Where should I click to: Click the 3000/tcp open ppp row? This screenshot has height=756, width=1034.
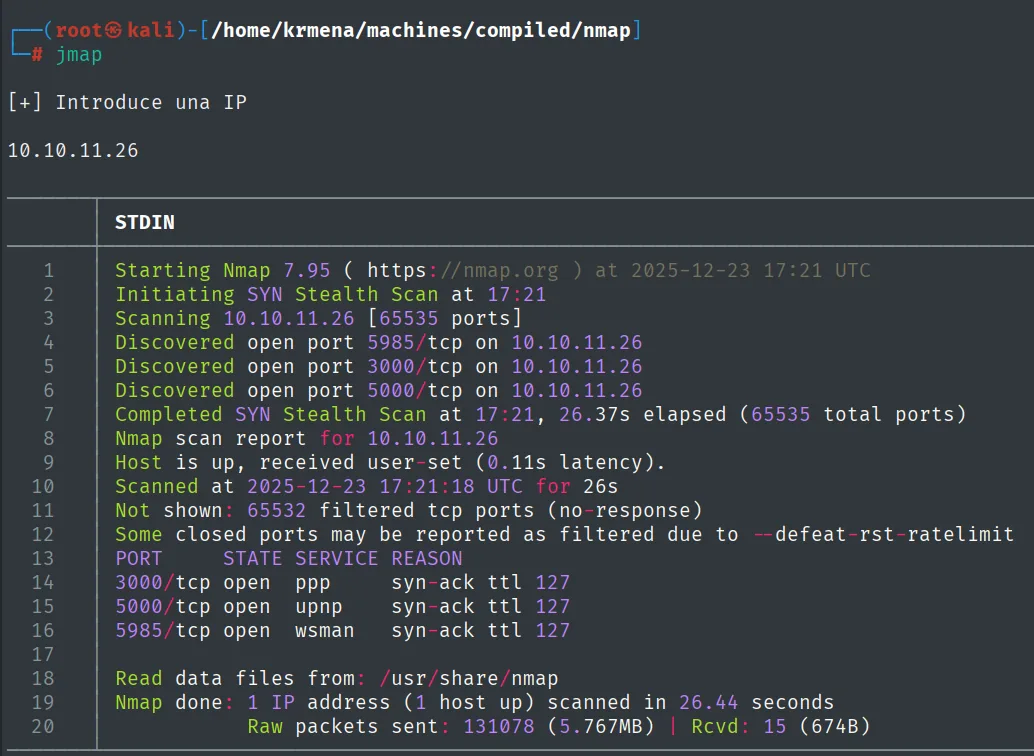(342, 583)
